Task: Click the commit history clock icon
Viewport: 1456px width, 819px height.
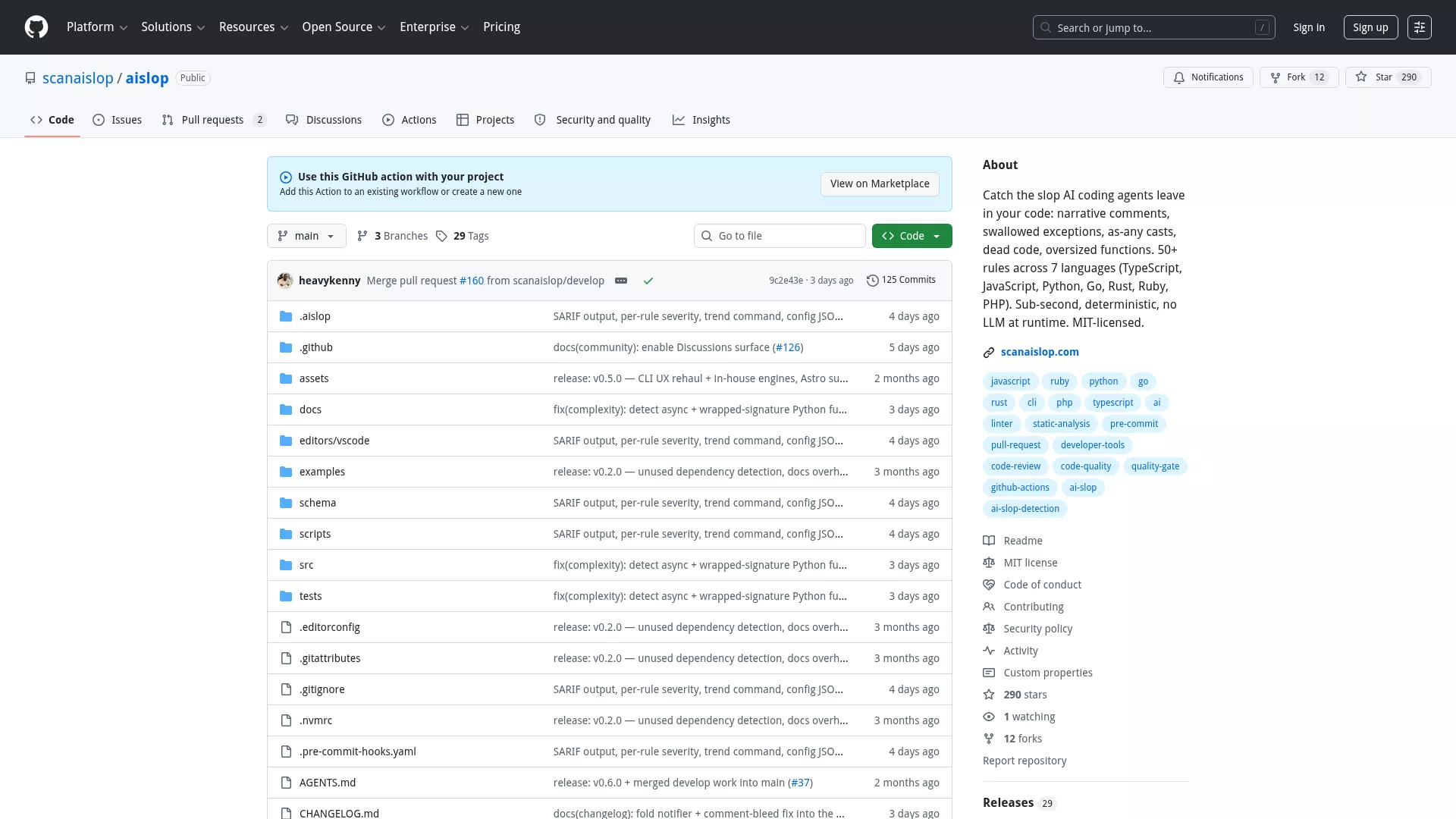Action: [873, 281]
